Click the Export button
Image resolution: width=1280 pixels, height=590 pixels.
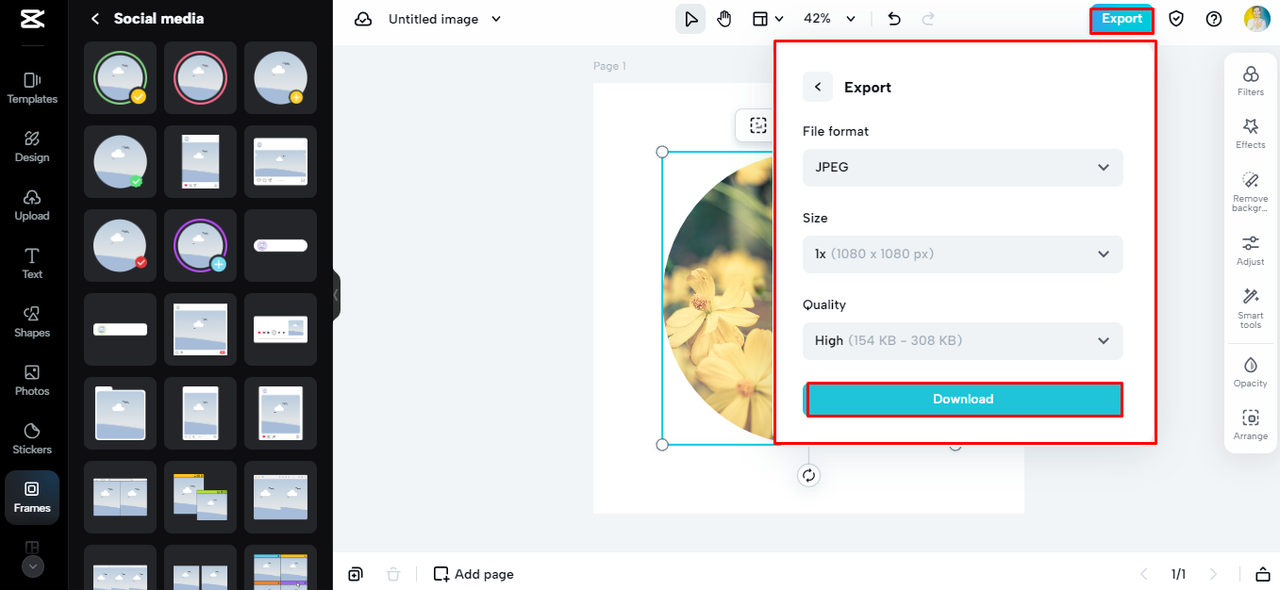point(1122,19)
